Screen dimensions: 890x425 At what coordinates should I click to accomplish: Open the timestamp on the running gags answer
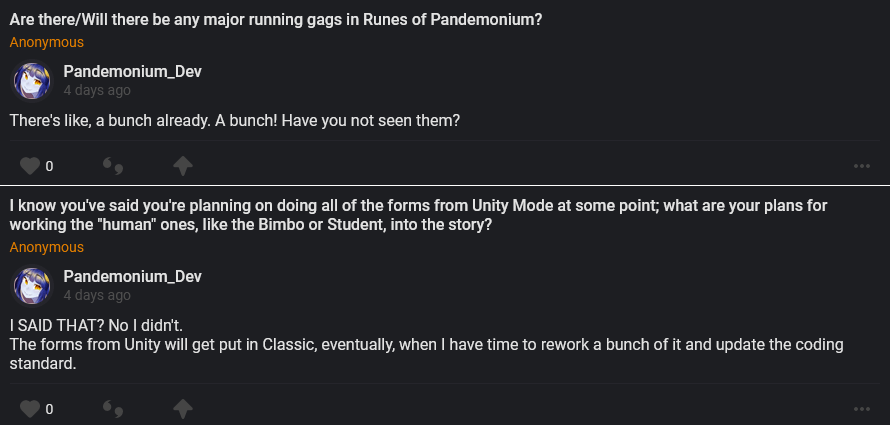(96, 91)
